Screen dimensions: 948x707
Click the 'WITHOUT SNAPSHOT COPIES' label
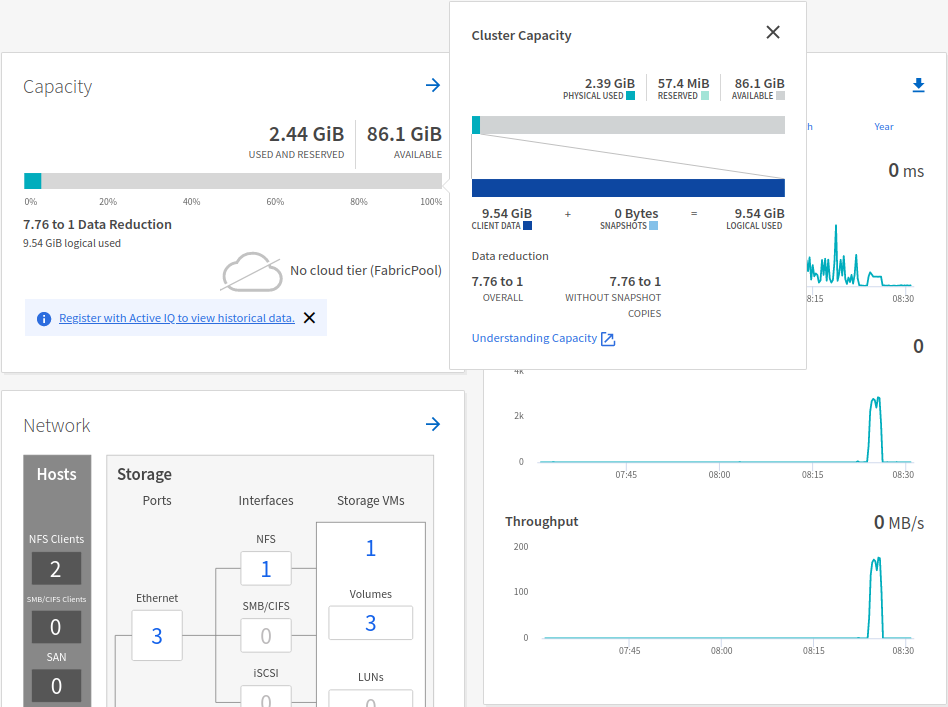coord(613,305)
